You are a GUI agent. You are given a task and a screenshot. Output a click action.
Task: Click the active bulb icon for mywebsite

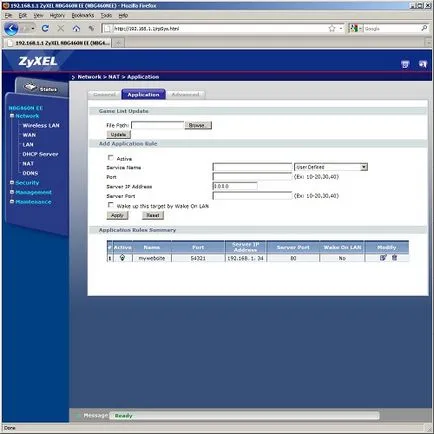tap(122, 258)
